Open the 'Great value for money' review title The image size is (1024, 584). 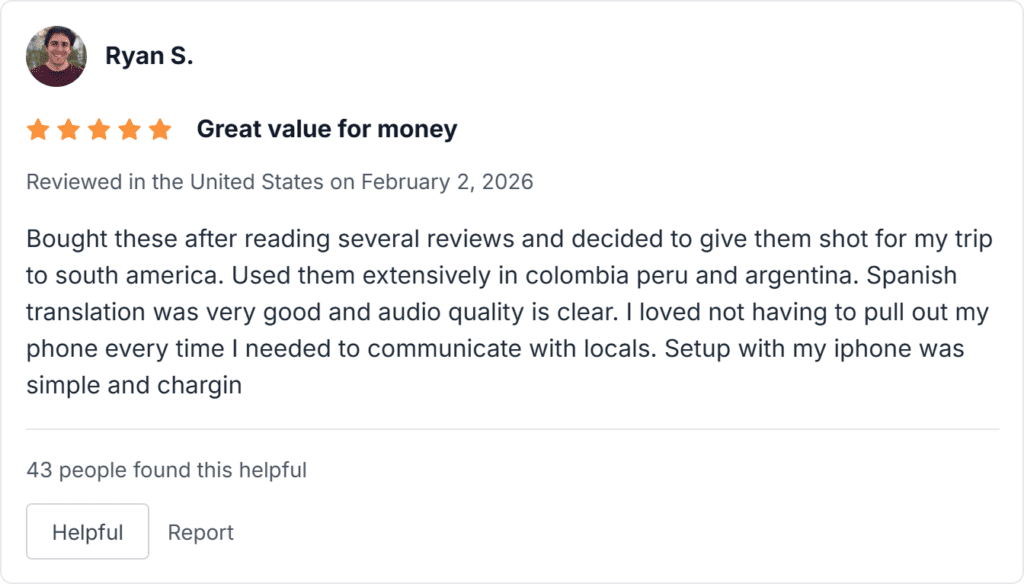coord(327,129)
